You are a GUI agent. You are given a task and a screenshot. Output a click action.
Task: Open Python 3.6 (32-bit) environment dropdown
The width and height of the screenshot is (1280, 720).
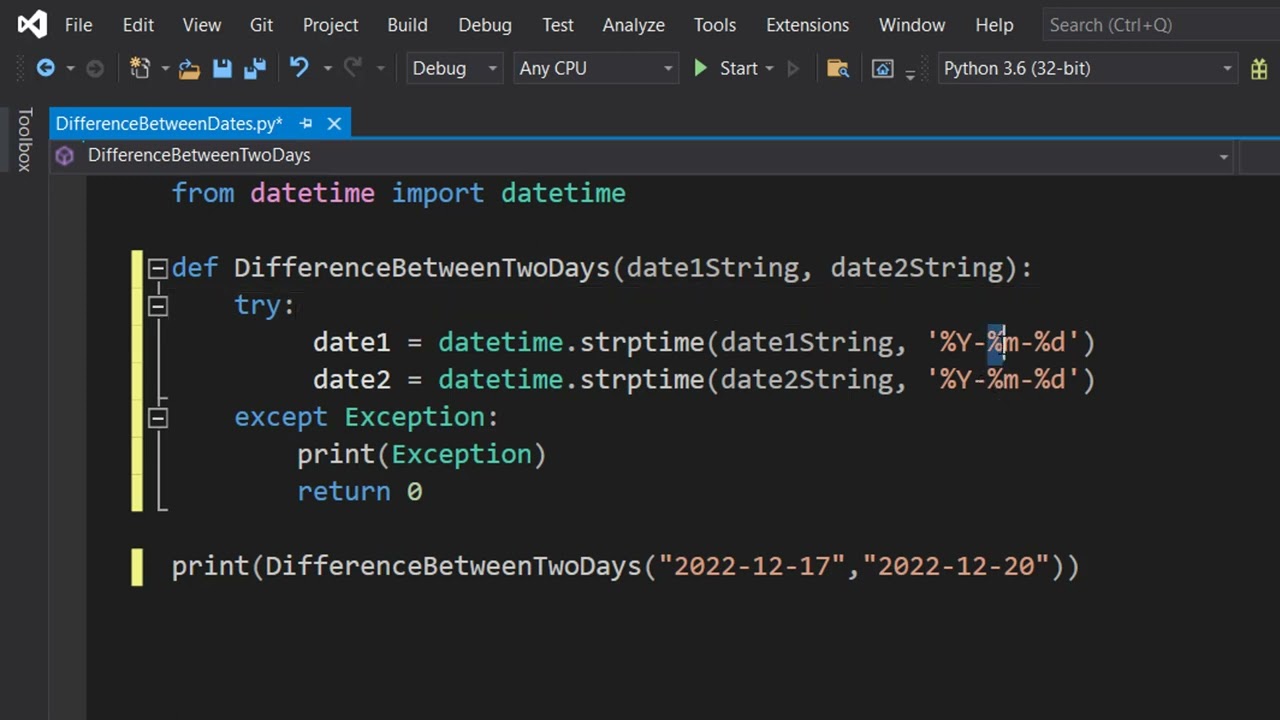(x=1088, y=68)
